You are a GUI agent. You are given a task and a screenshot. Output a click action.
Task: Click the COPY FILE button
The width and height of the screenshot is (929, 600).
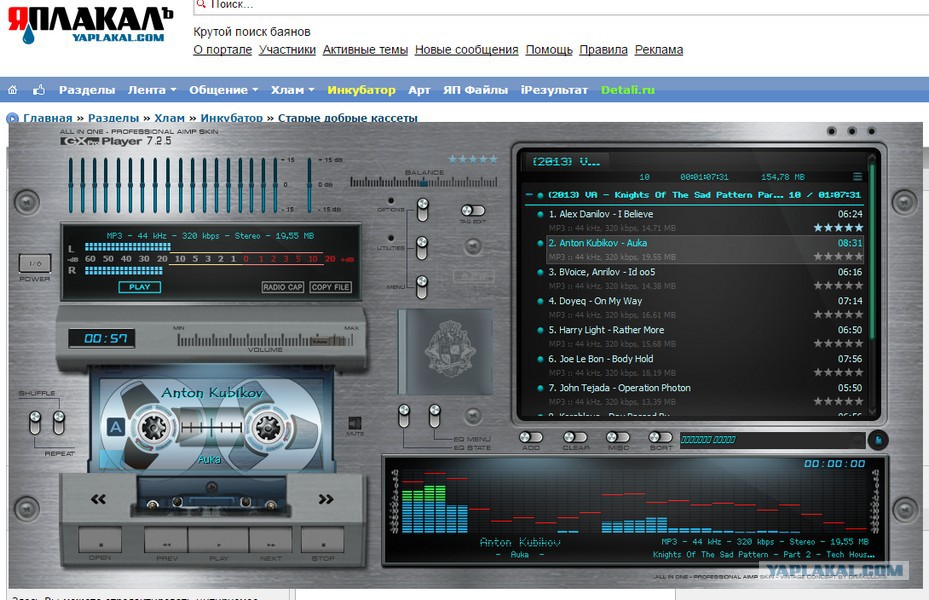coord(331,287)
